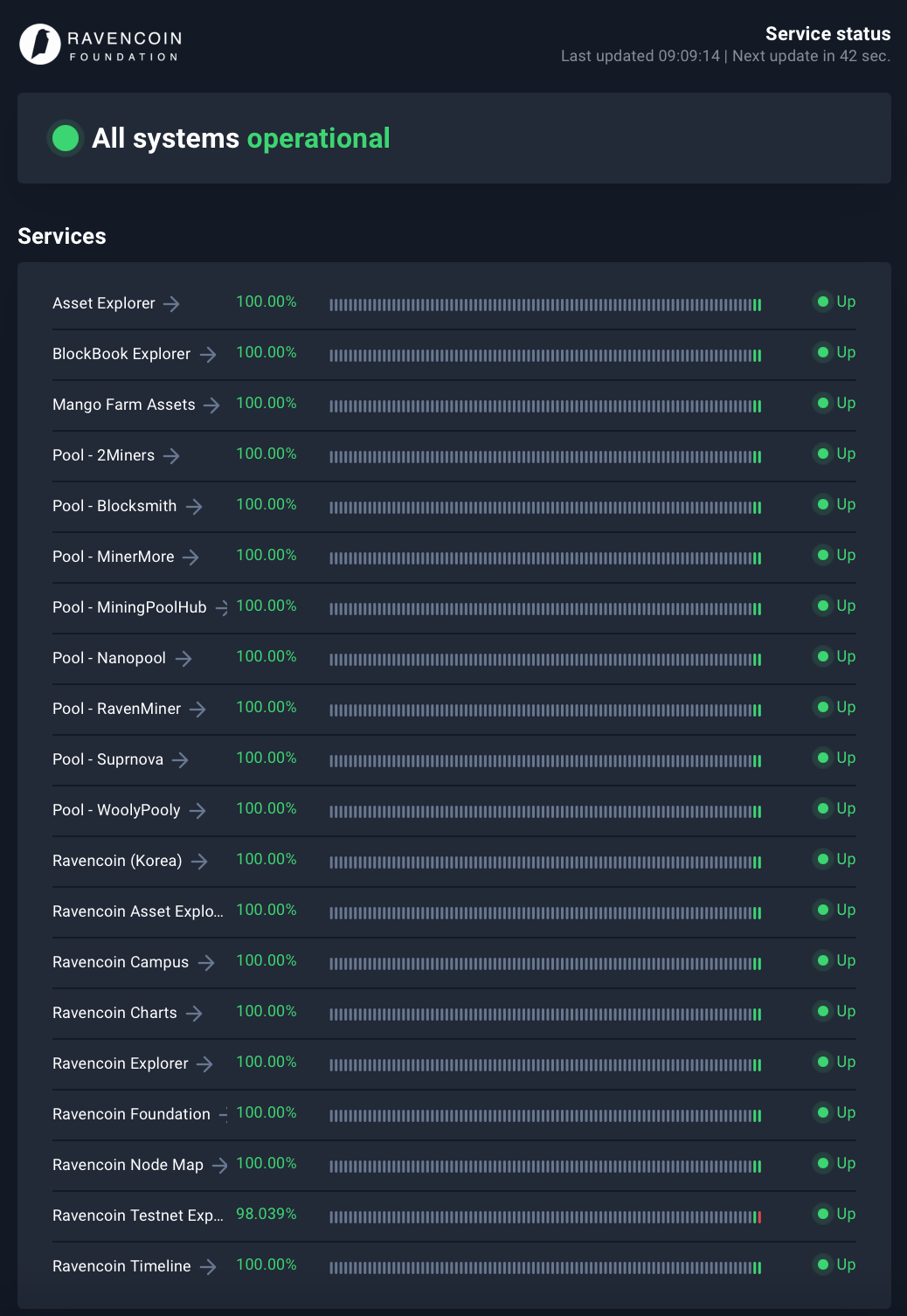The height and width of the screenshot is (1316, 907).
Task: Click the arrow next to Pool - 2Miners
Action: (x=172, y=456)
